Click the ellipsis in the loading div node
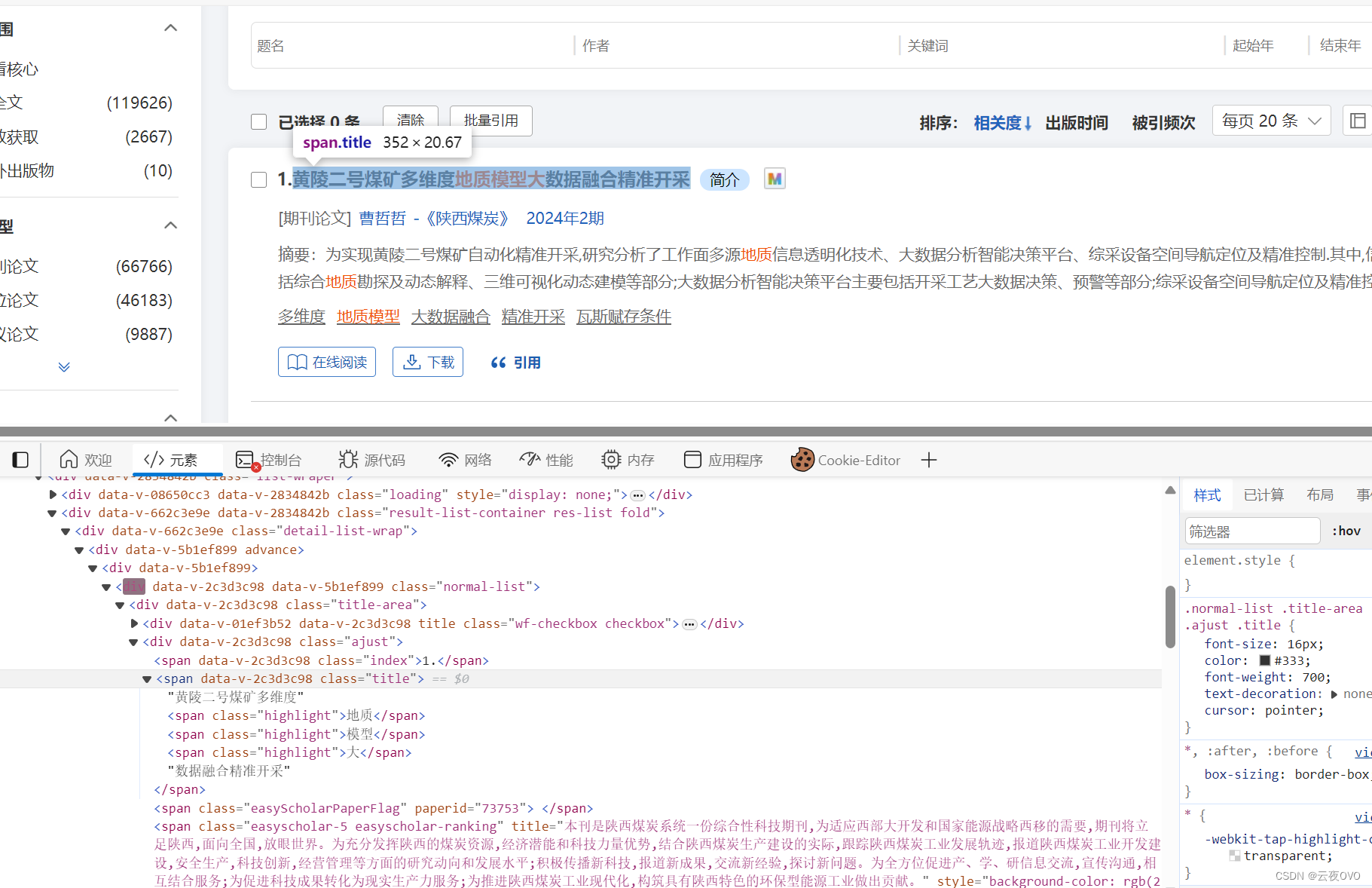Screen dimensions: 1372x888 637,495
